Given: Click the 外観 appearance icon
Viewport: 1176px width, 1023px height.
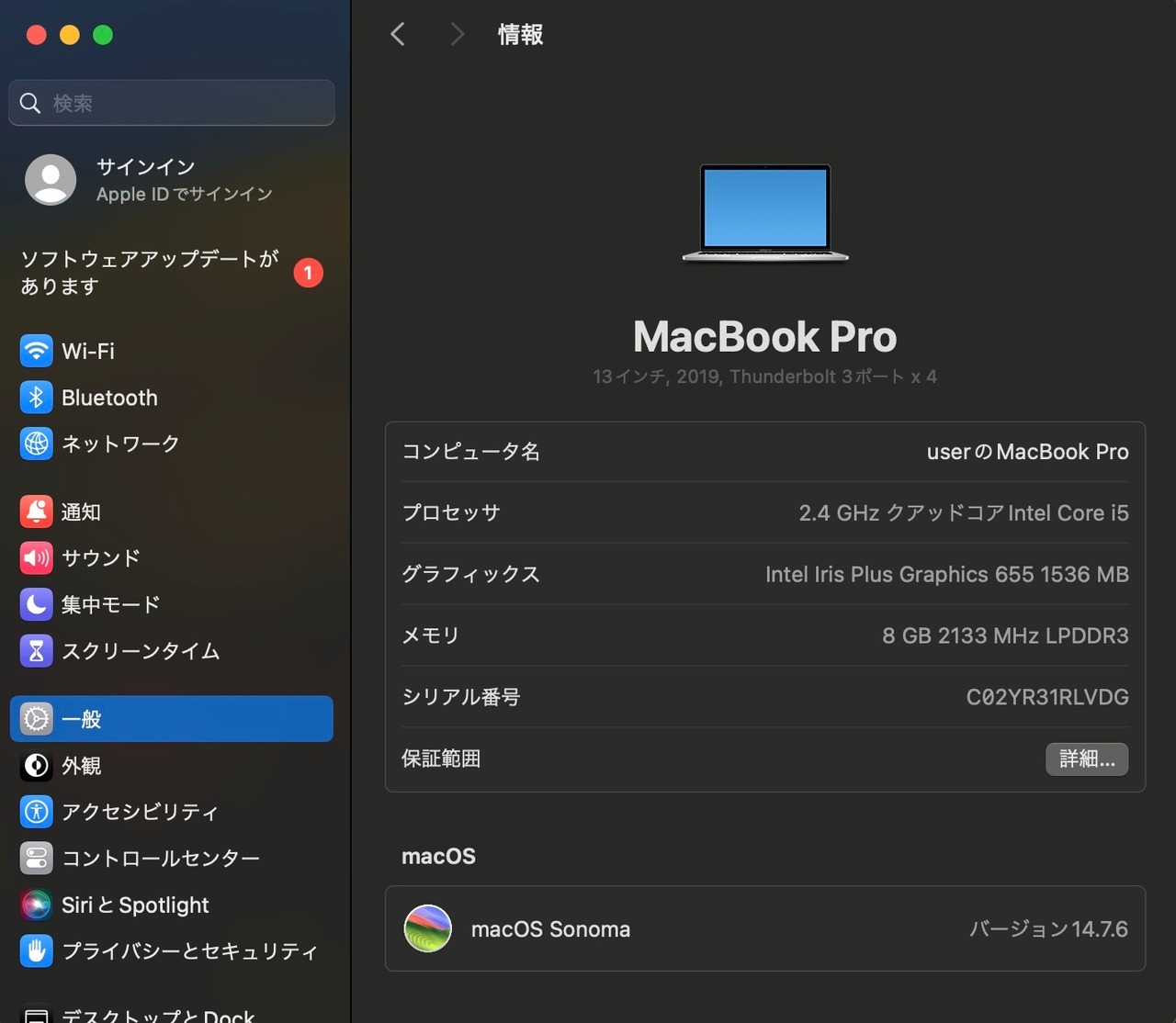Looking at the screenshot, I should (37, 765).
